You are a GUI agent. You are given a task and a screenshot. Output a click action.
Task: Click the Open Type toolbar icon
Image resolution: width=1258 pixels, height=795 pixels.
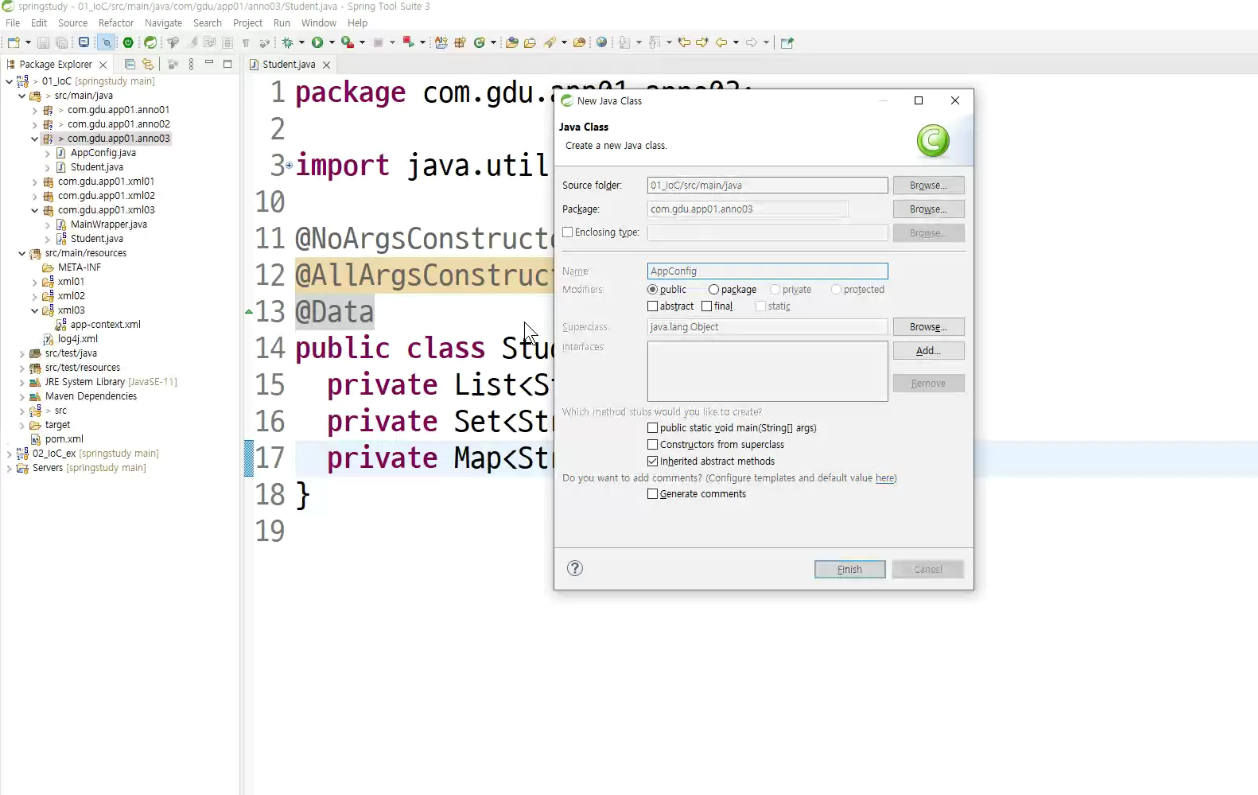tap(512, 43)
